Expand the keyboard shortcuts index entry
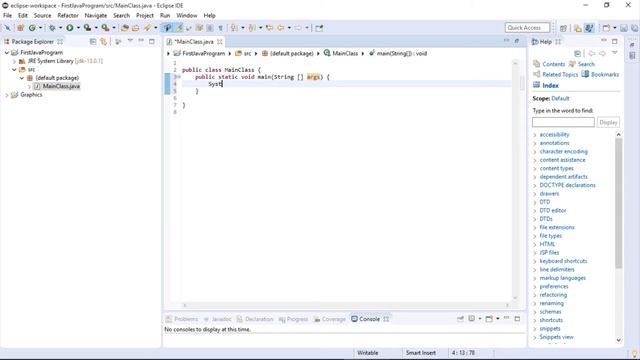Screen dimensions: 640x360 [535, 261]
